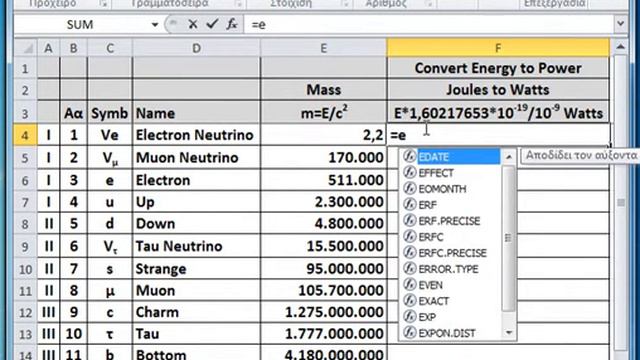Select ERFC function suggestion
Viewport: 640px width, 360px height.
(450, 237)
